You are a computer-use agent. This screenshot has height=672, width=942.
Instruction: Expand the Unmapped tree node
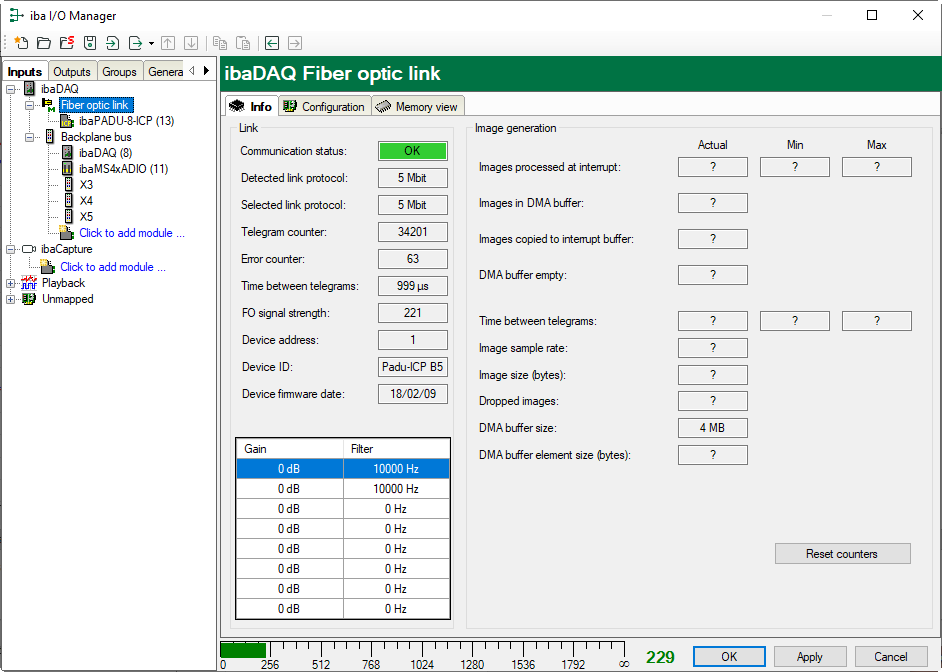(x=11, y=299)
